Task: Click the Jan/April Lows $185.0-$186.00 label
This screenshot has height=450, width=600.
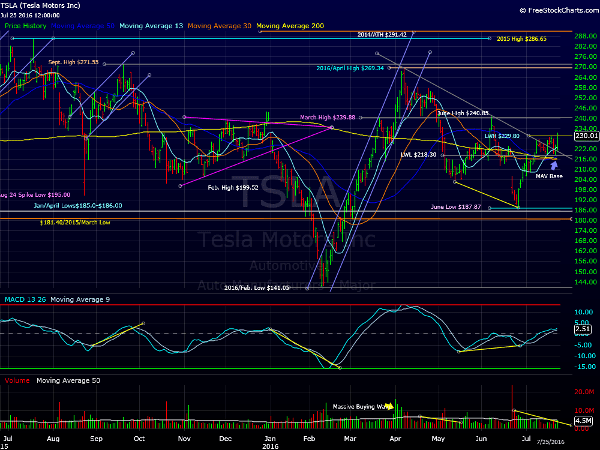Action: 78,205
